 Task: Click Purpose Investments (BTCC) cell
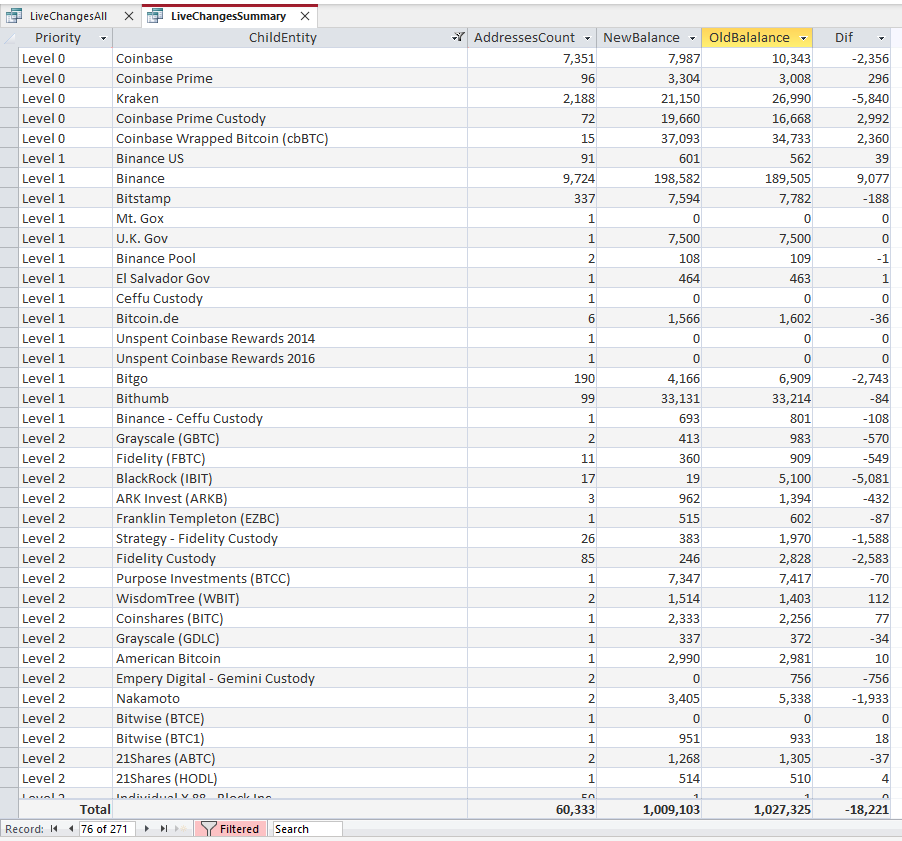pyautogui.click(x=290, y=578)
